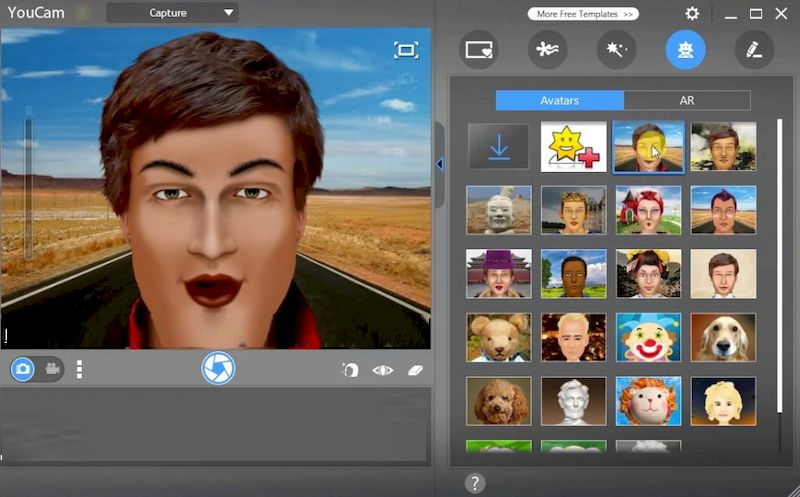Select the red-haired woman avatar
The height and width of the screenshot is (497, 800).
tap(648, 210)
